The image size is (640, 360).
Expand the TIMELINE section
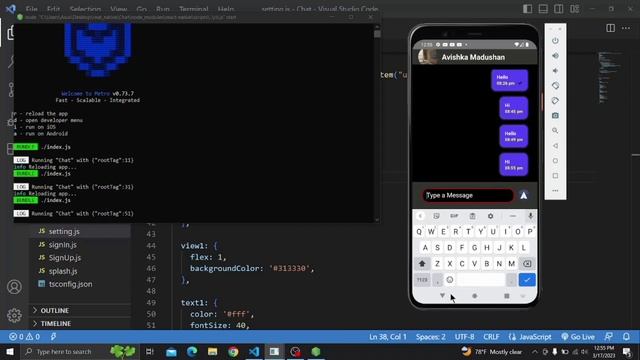[56, 324]
